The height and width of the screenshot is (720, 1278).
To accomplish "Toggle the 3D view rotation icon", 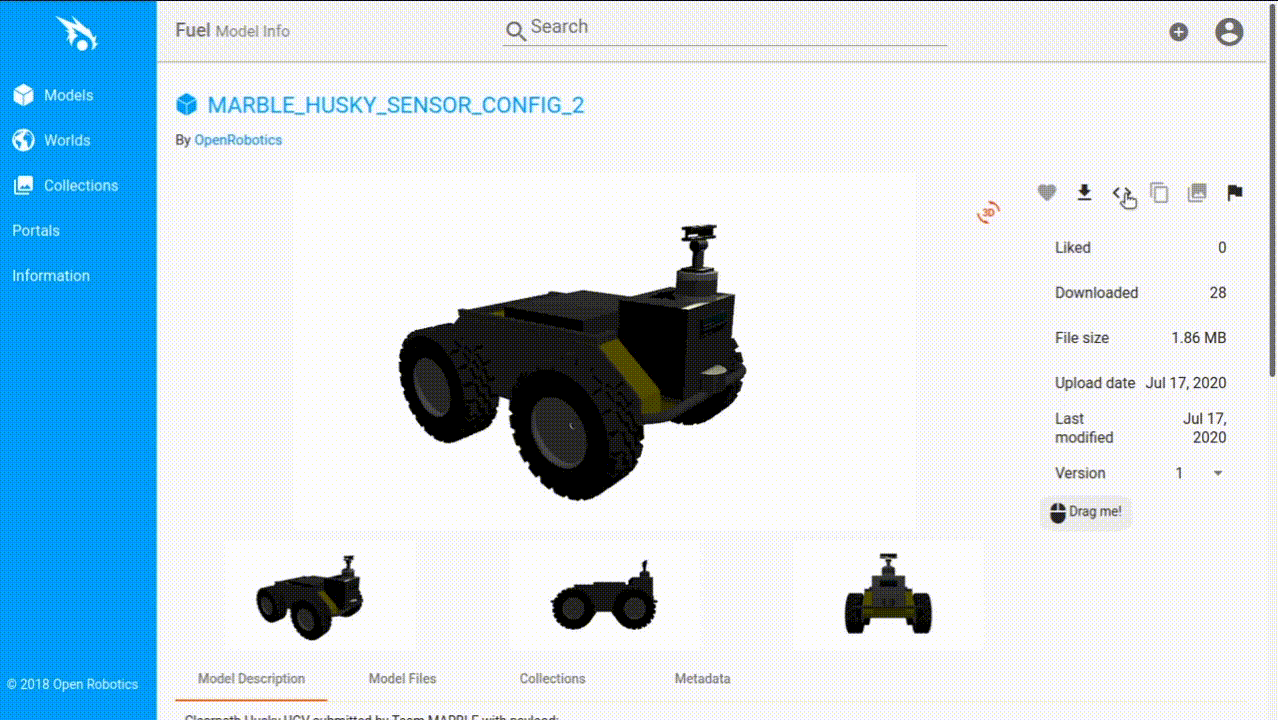I will [988, 212].
